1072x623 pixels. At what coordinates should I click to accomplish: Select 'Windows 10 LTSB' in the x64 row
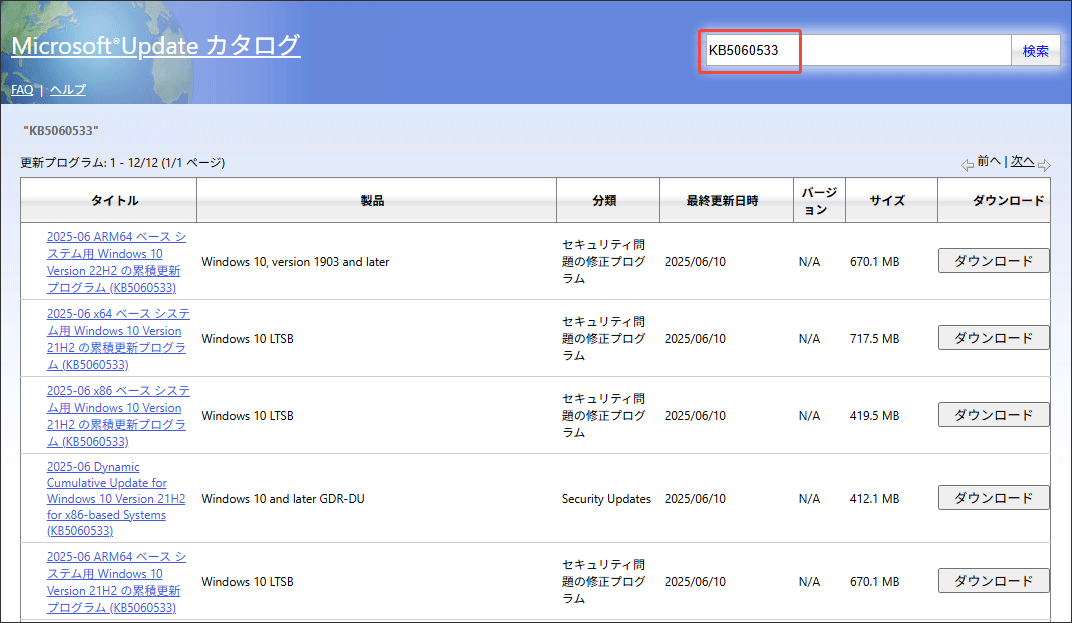247,339
